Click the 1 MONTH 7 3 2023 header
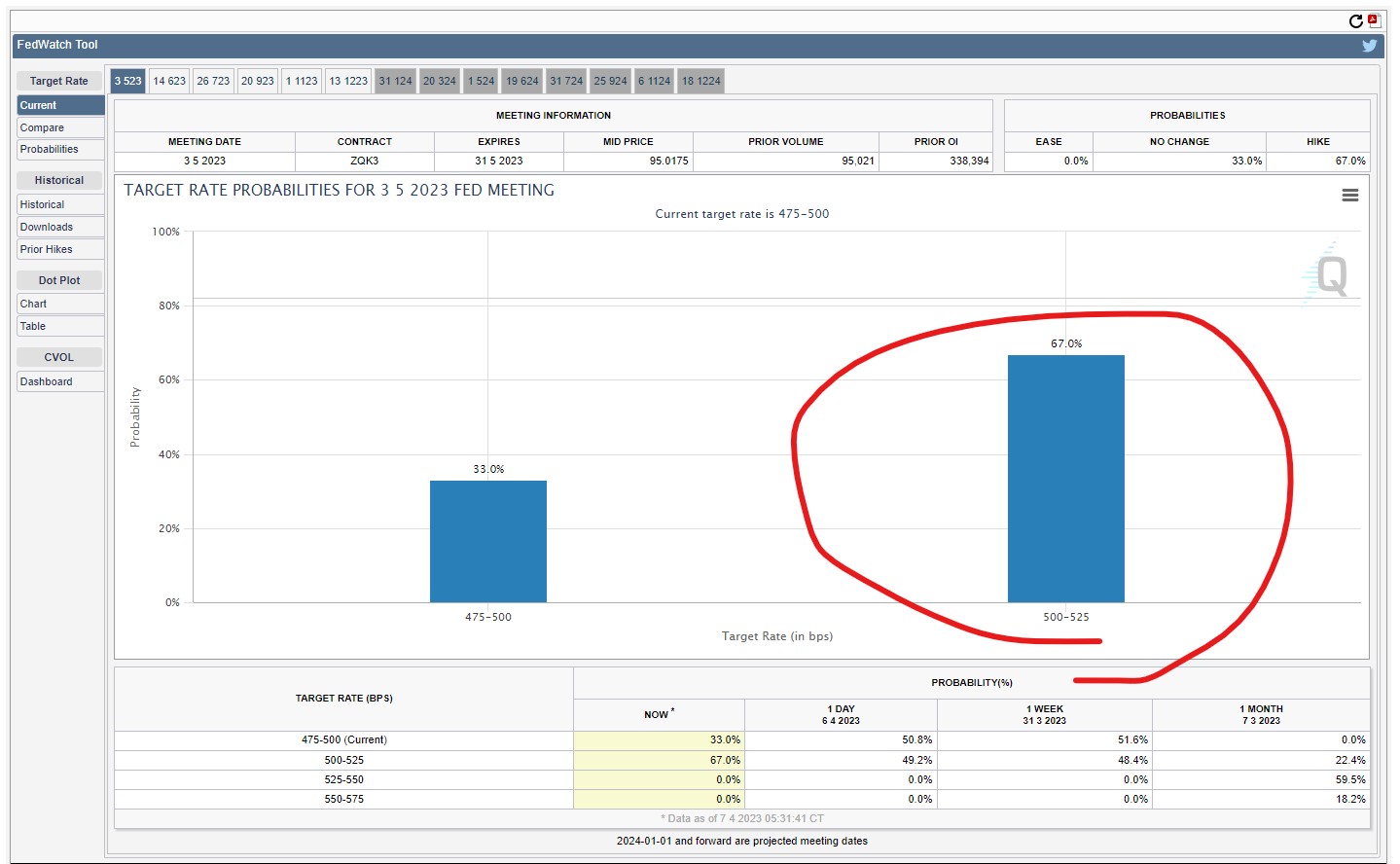The image size is (1400, 864). click(1261, 714)
